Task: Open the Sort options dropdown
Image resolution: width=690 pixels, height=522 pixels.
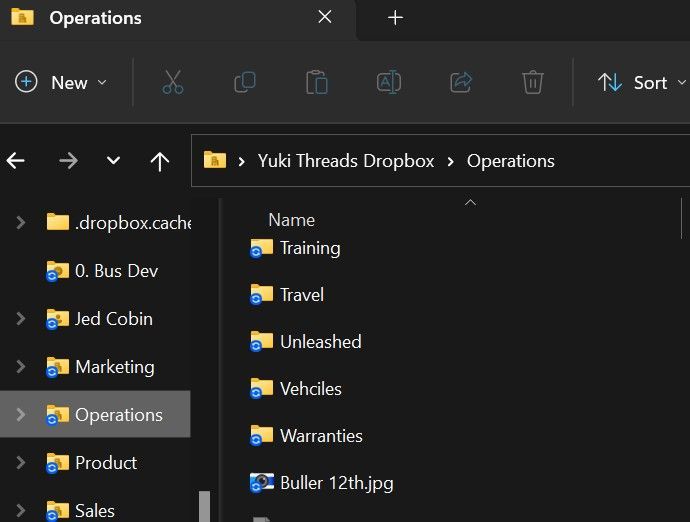Action: [x=642, y=83]
